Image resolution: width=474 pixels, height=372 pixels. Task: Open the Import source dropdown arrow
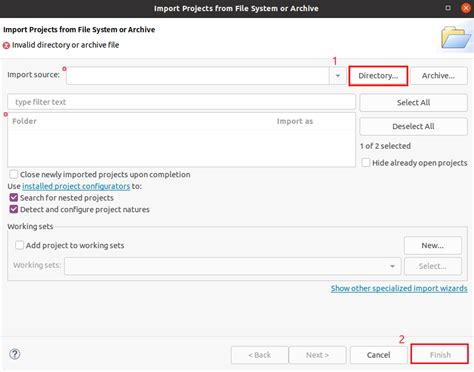point(338,76)
